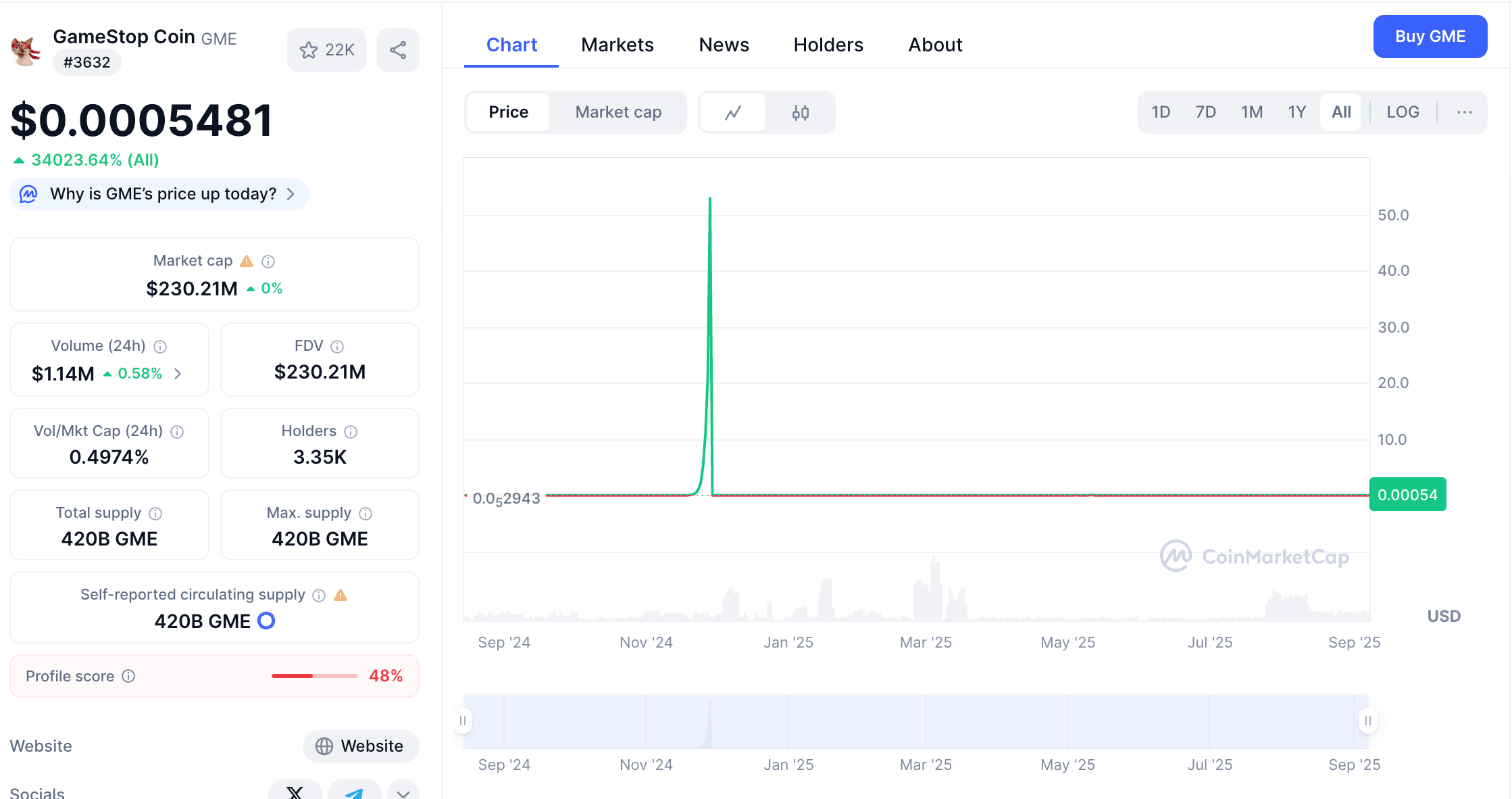Open the Telegram social icon

click(354, 791)
